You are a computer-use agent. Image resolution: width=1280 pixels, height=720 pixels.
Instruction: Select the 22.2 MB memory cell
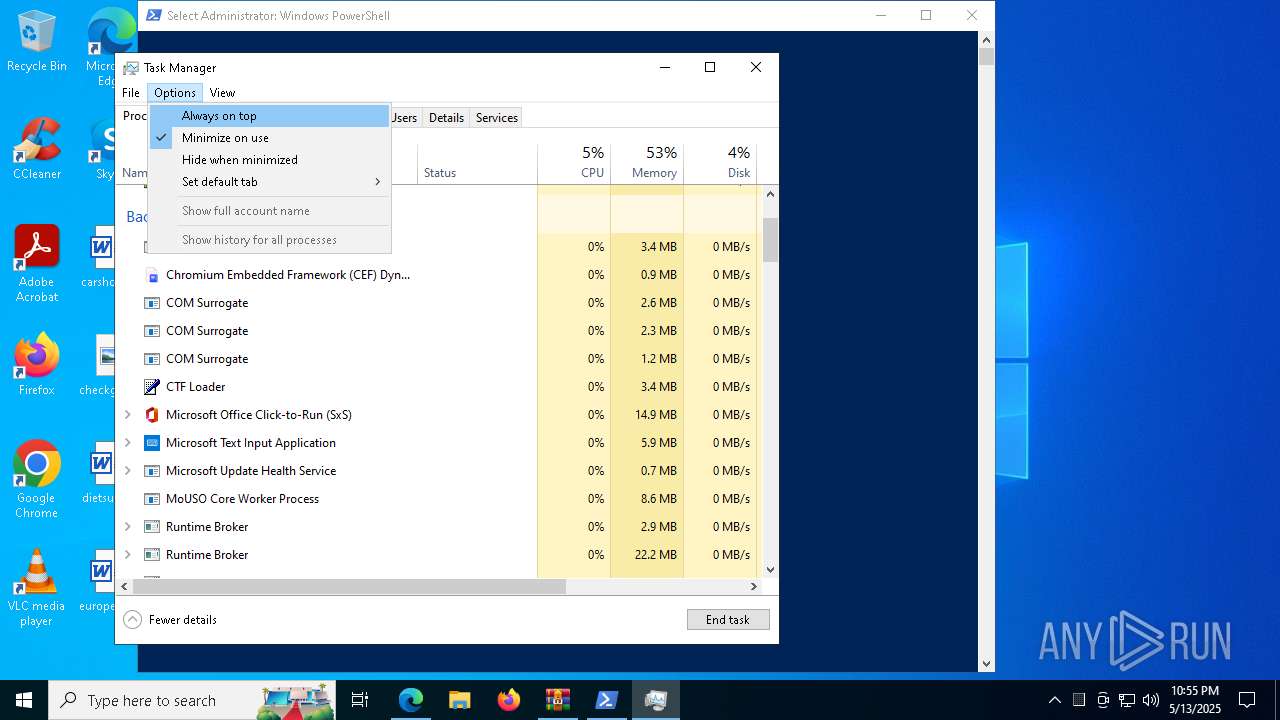647,555
